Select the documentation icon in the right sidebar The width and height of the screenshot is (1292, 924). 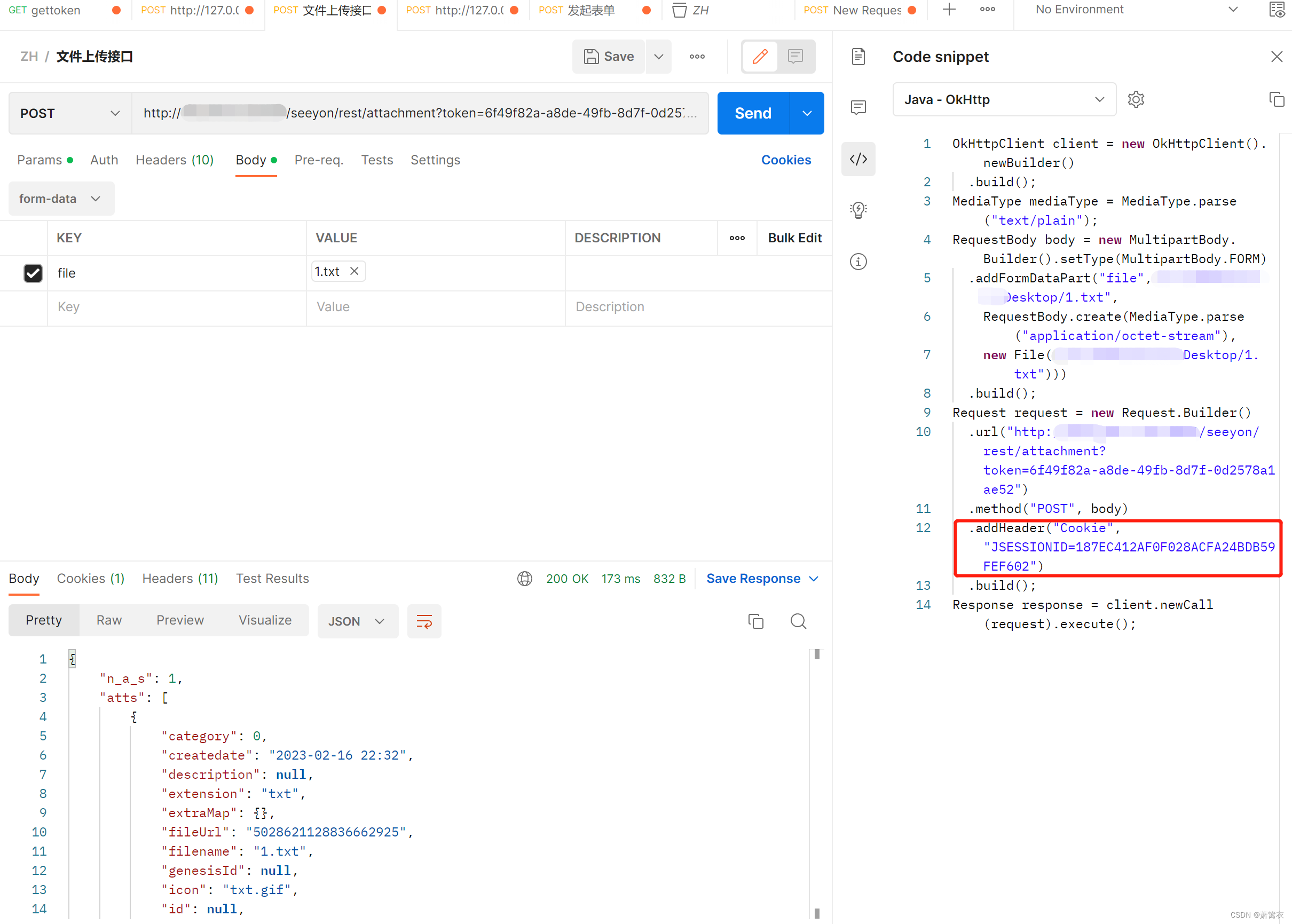[858, 57]
